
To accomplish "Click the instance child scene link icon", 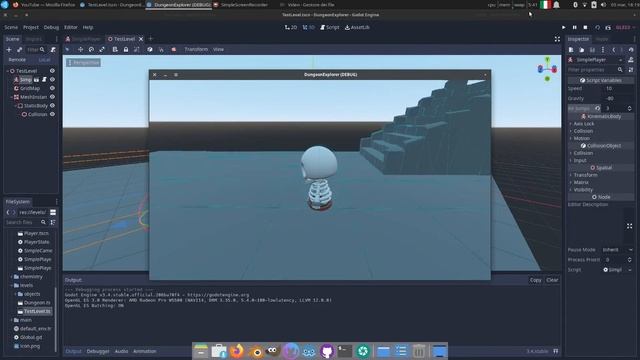I will 19,49.
